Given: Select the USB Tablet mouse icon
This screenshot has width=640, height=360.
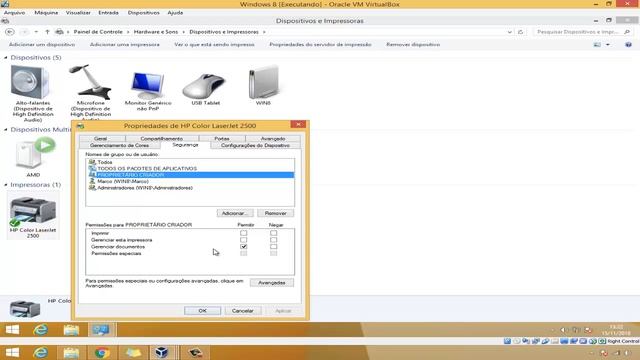Looking at the screenshot, I should [x=204, y=86].
